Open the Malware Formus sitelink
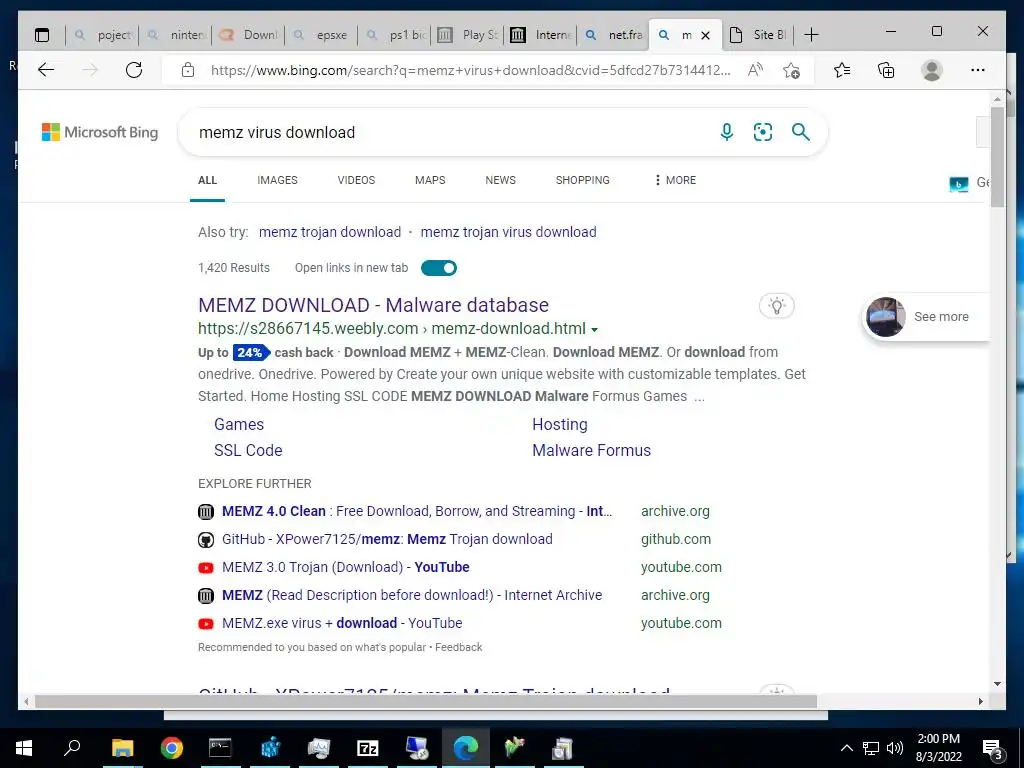The image size is (1024, 768). pos(591,451)
